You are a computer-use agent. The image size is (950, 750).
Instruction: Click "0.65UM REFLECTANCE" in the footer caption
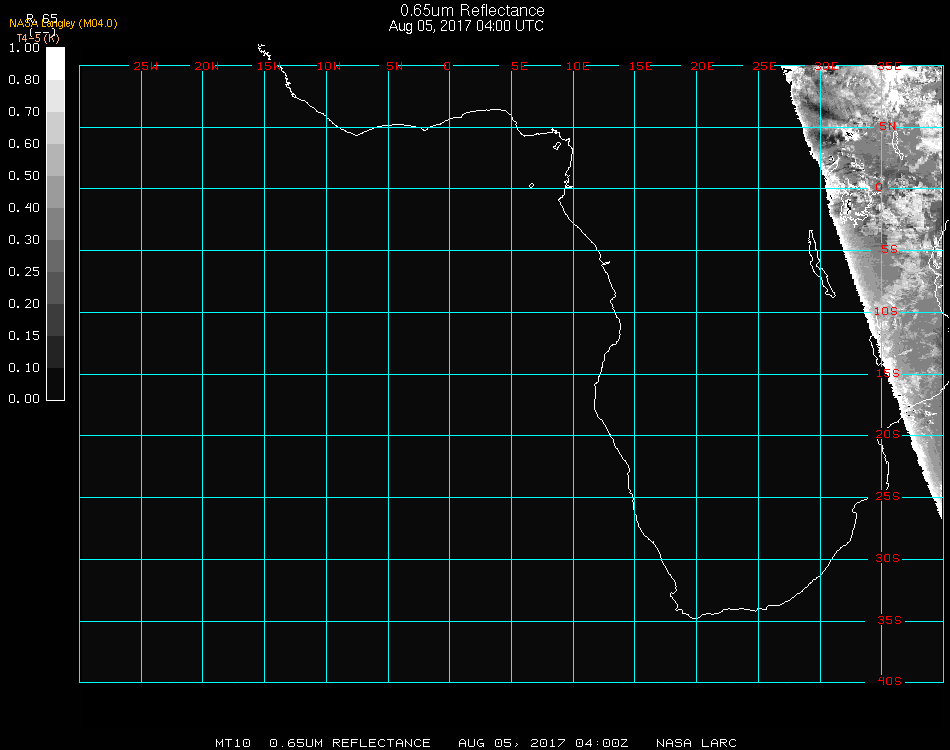pyautogui.click(x=350, y=743)
